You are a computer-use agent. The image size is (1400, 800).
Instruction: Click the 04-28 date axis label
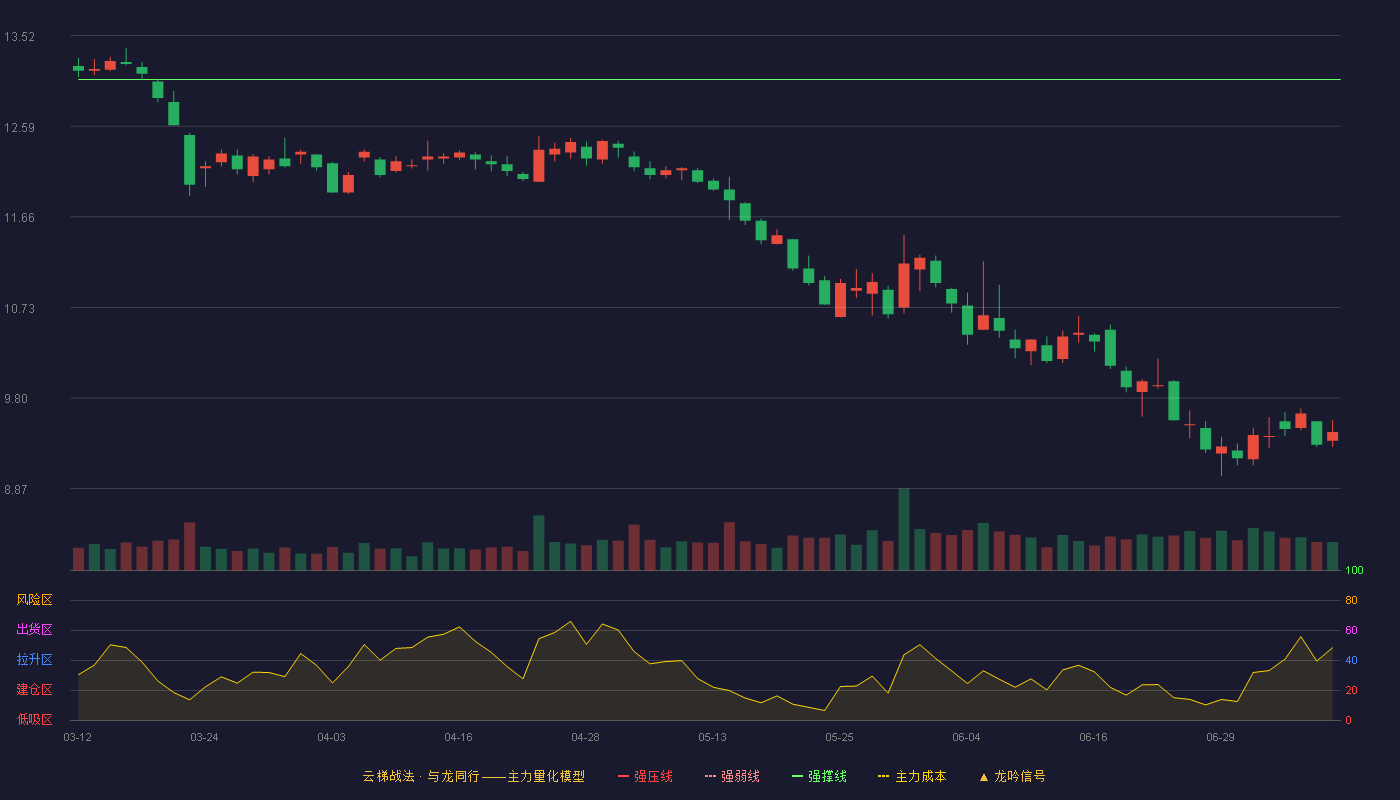(585, 737)
